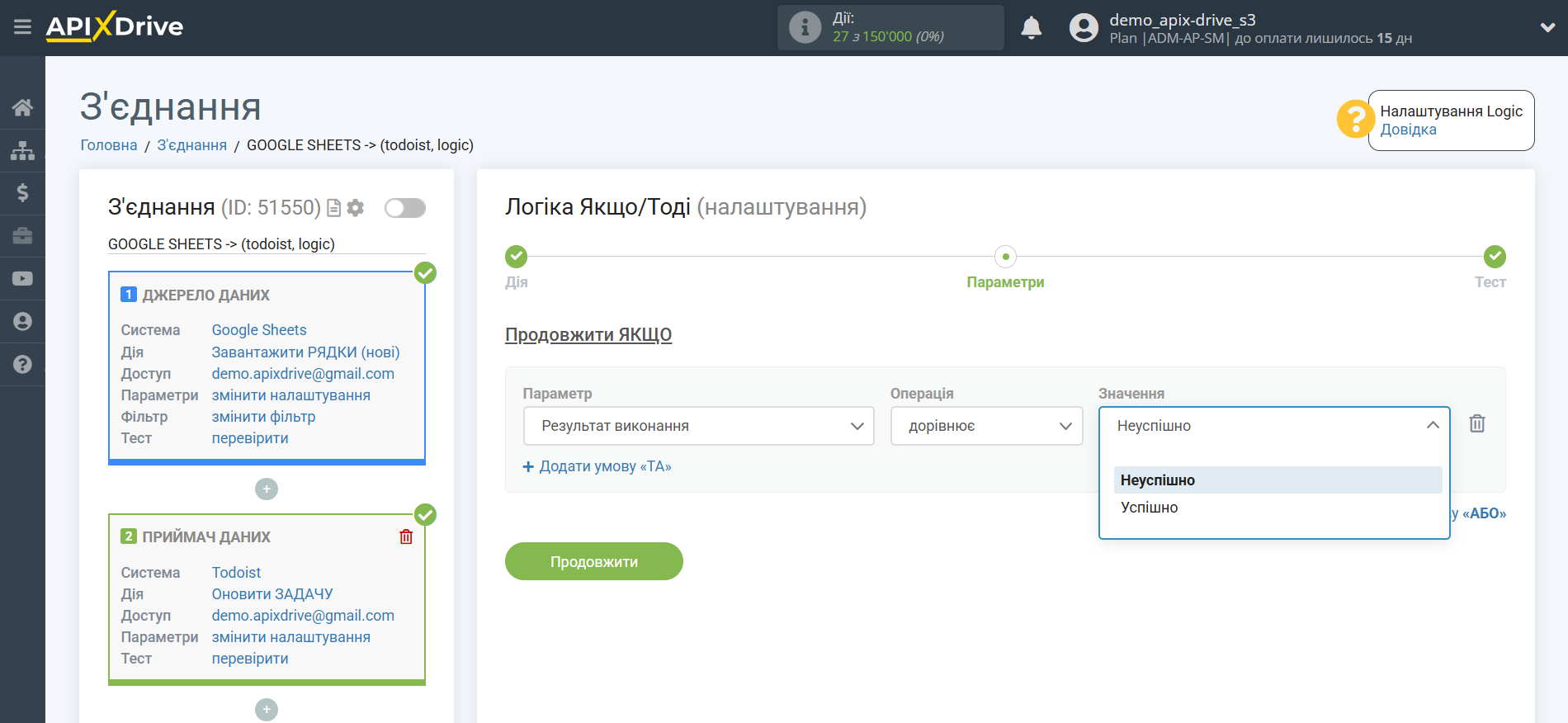Click receiver змінити налаштування link
Image resolution: width=1568 pixels, height=723 pixels.
point(291,637)
